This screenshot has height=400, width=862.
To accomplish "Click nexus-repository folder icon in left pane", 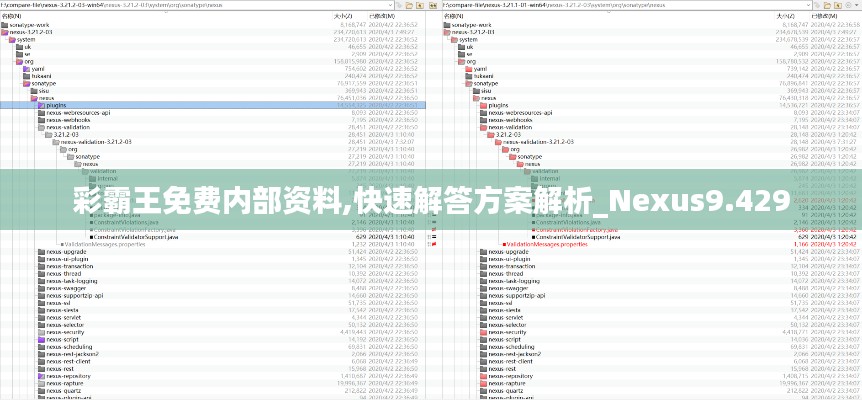I will [x=41, y=375].
